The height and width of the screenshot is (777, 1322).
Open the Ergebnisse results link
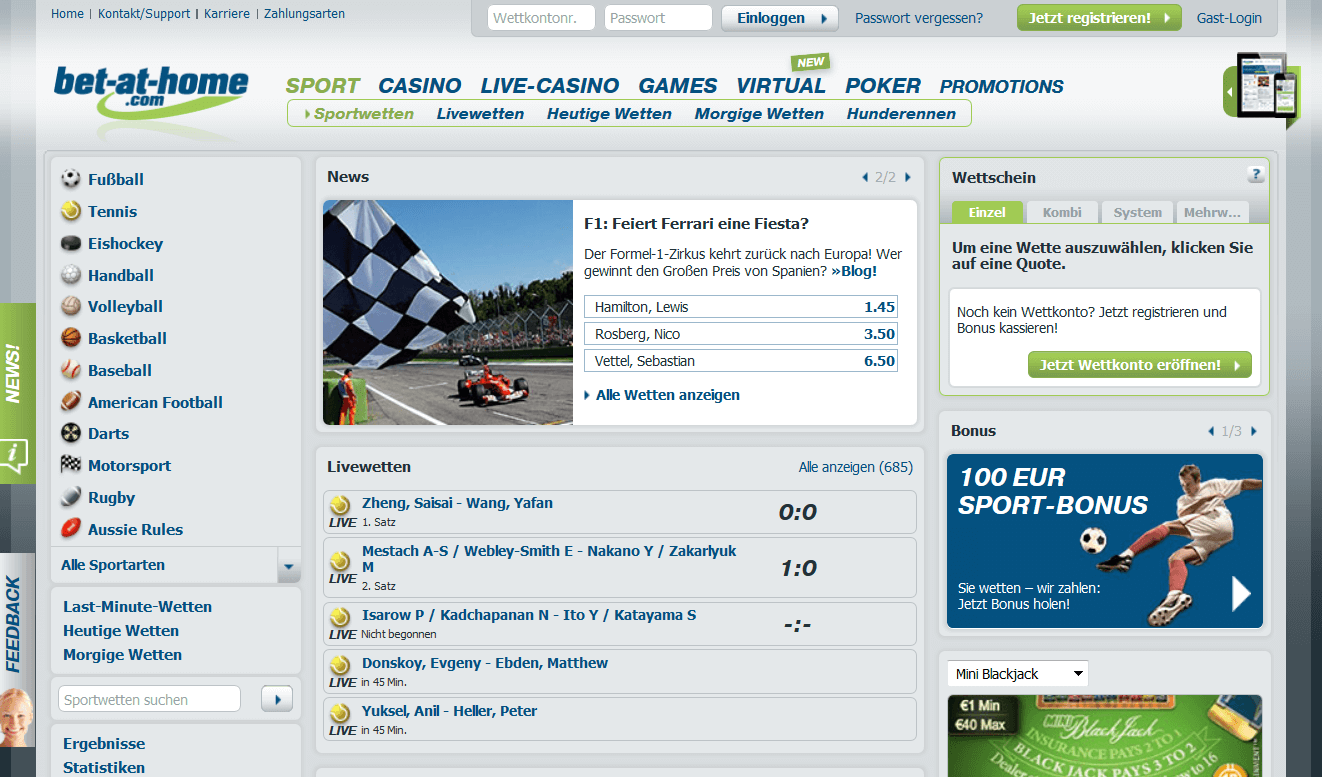tap(104, 744)
